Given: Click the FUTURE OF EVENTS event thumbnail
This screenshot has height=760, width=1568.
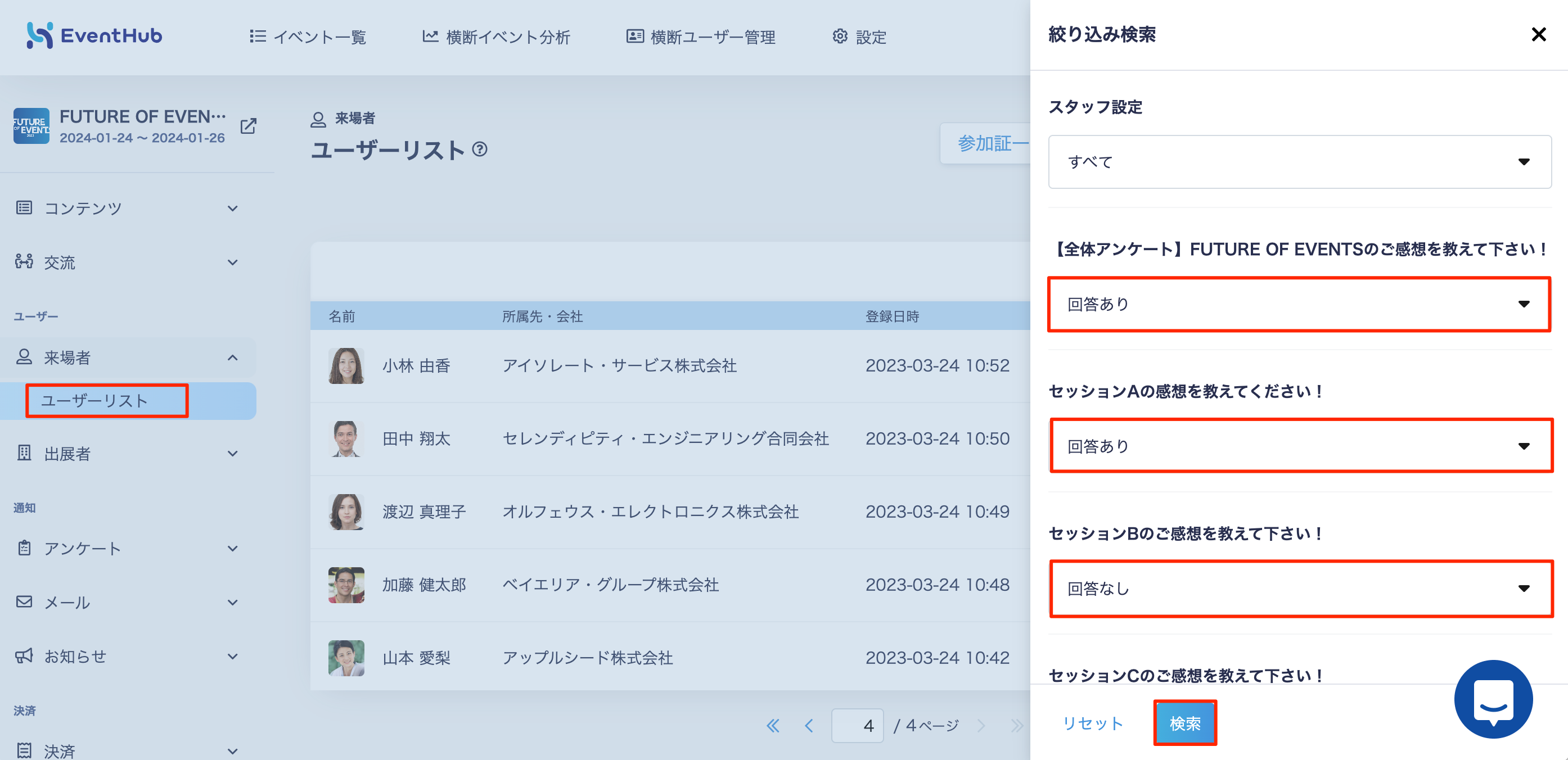Looking at the screenshot, I should click(x=31, y=126).
